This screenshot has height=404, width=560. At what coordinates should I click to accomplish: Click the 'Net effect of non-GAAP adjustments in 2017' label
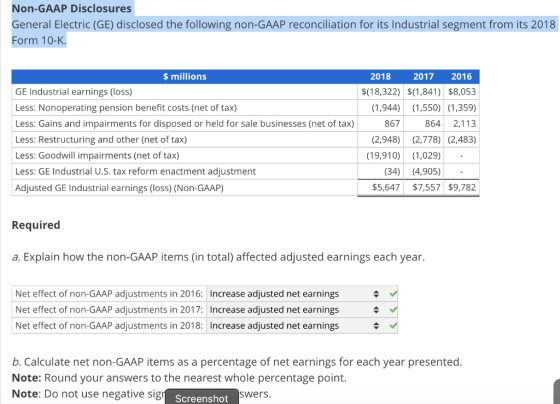tap(109, 310)
